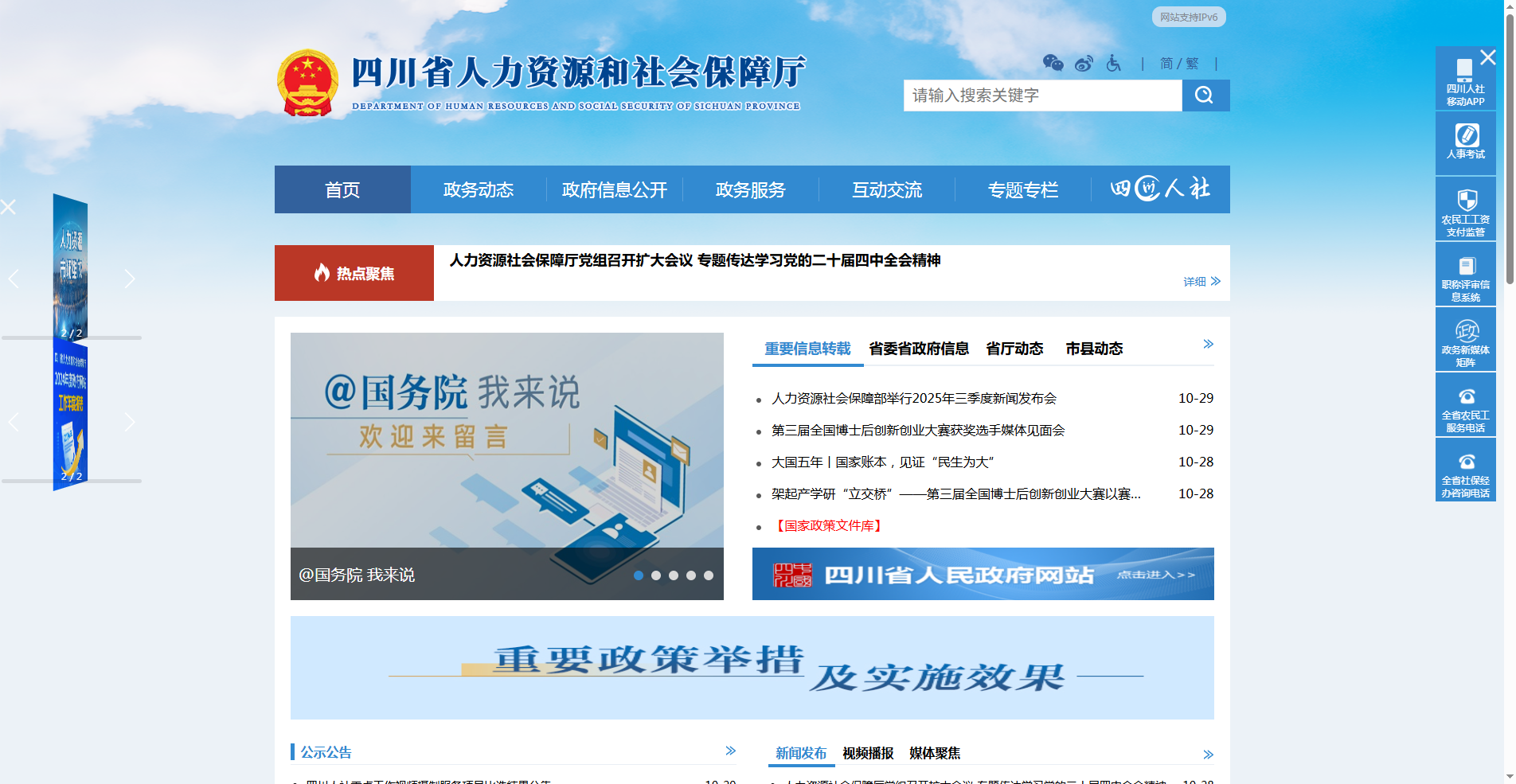Open the 四川省人民政府网站 banner link
Screen dimensions: 1516x784
pyautogui.click(x=983, y=575)
